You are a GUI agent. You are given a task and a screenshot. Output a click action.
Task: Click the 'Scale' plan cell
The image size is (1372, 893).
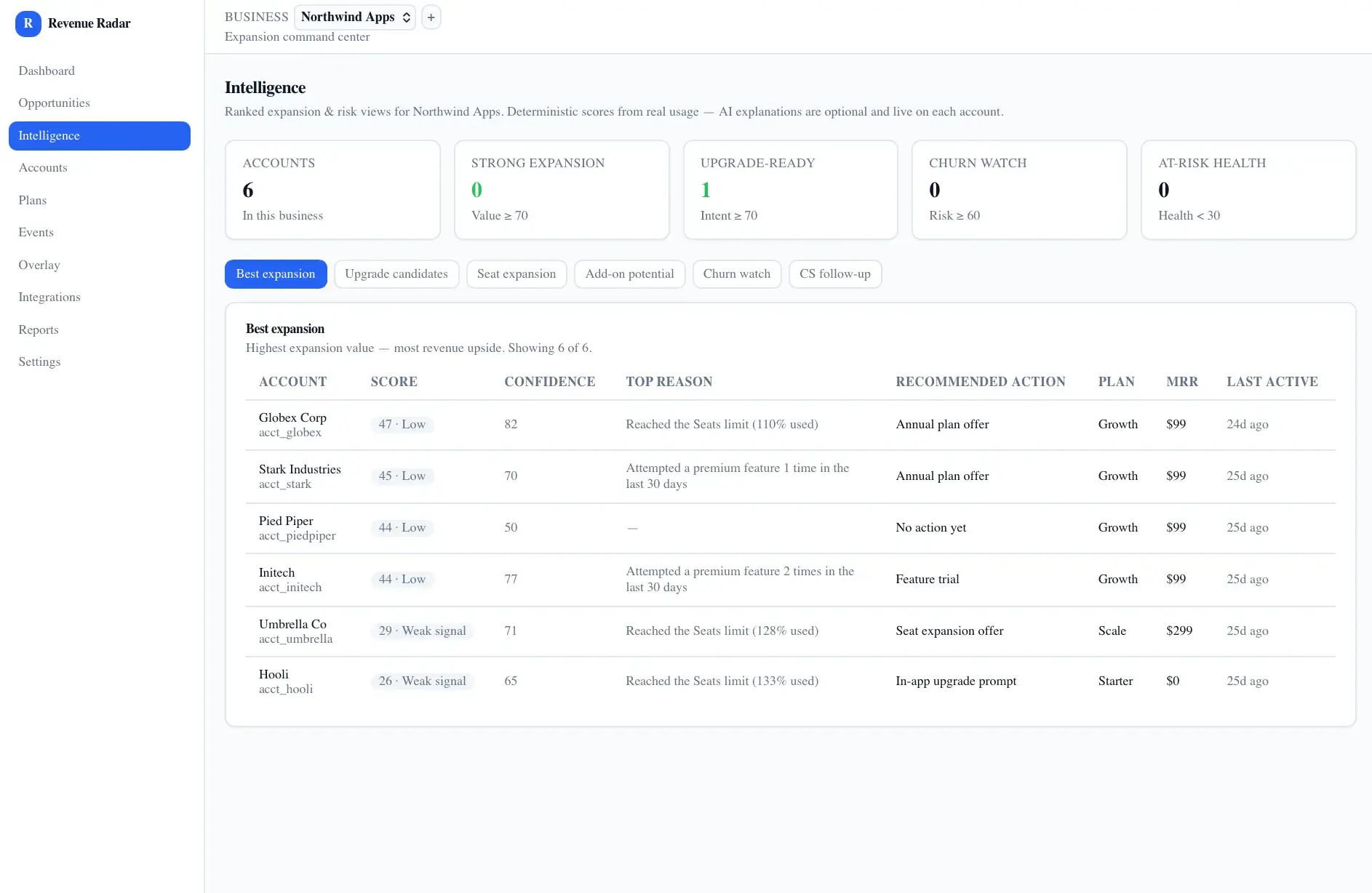click(1112, 631)
